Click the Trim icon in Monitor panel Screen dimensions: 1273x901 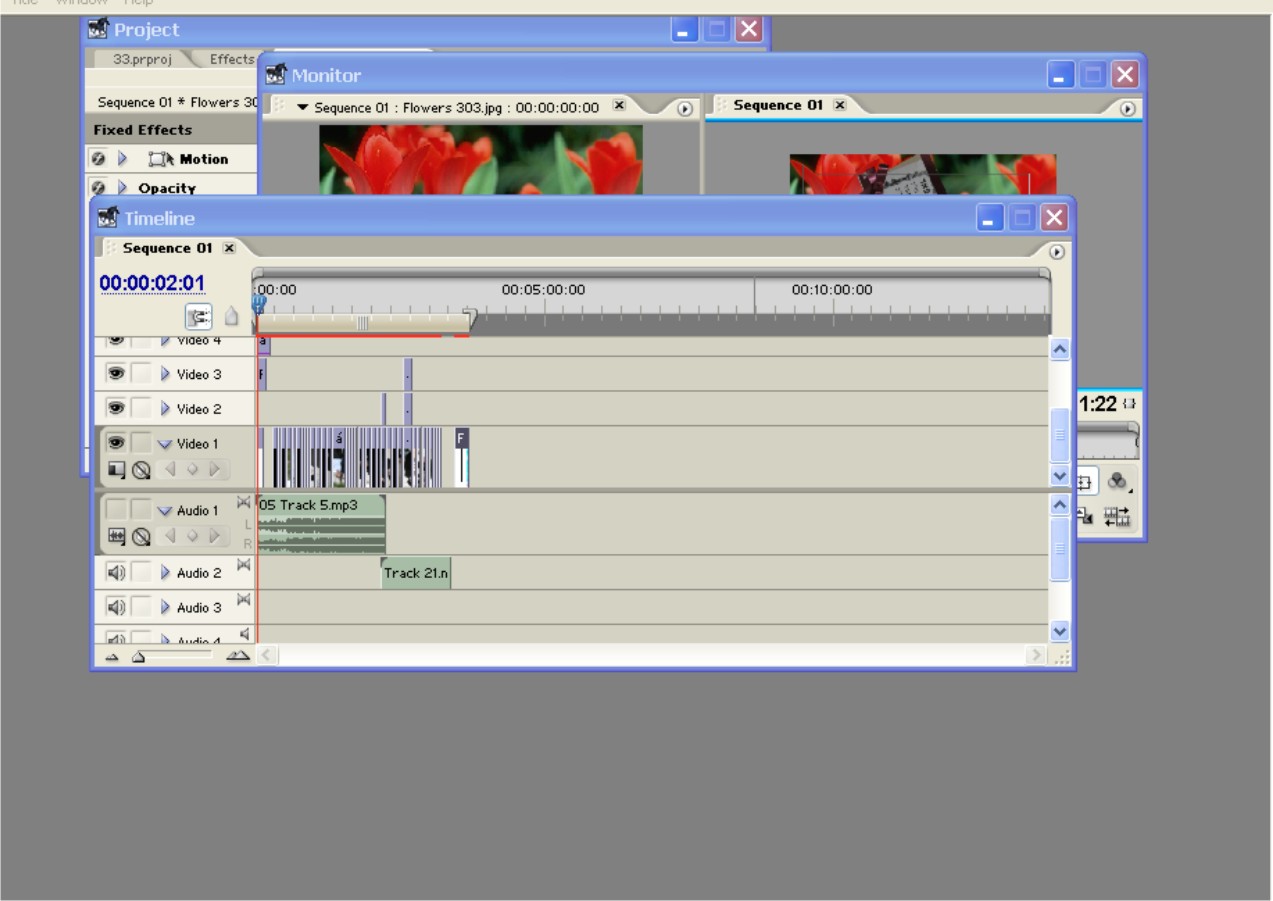[1118, 516]
